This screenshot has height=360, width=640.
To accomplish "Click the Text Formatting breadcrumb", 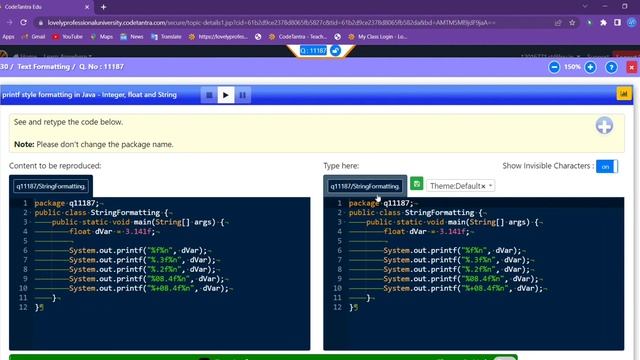I will click(43, 67).
